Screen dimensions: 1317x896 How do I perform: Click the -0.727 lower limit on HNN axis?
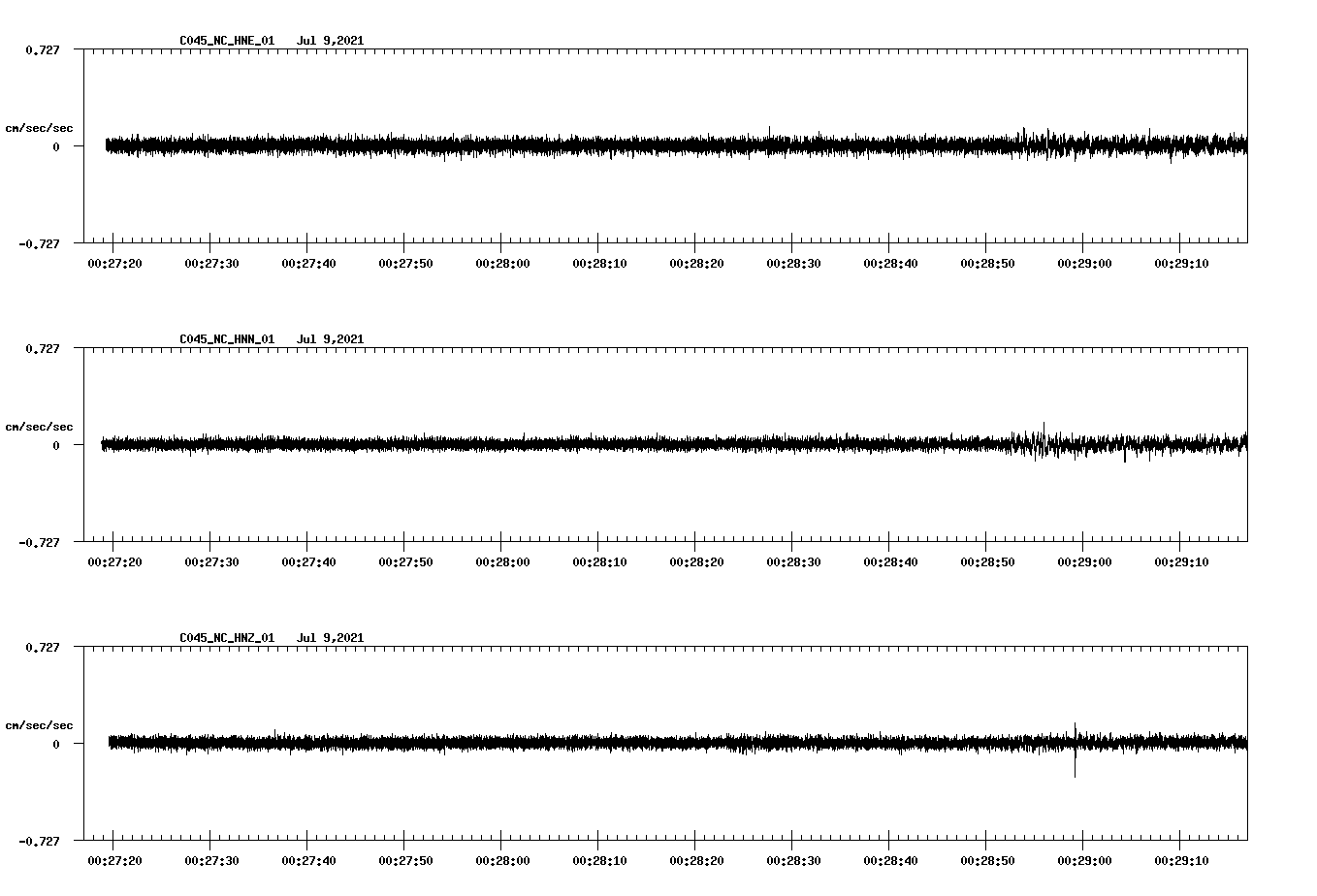pyautogui.click(x=39, y=543)
